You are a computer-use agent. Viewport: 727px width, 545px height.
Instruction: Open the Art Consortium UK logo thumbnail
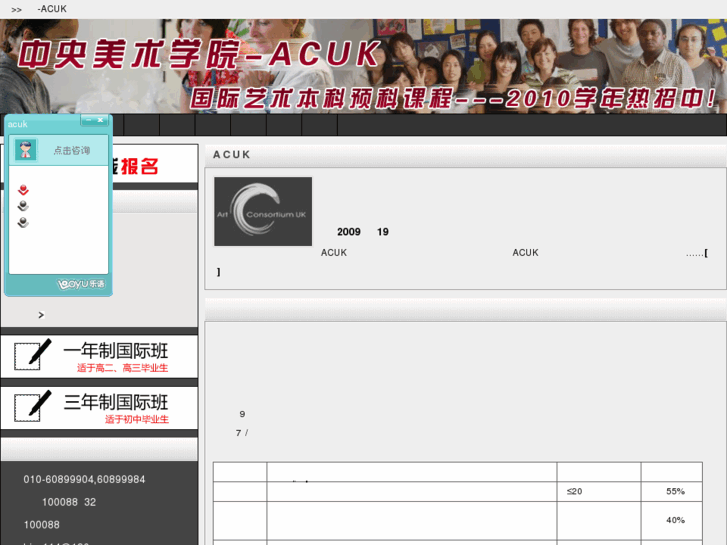click(x=263, y=211)
